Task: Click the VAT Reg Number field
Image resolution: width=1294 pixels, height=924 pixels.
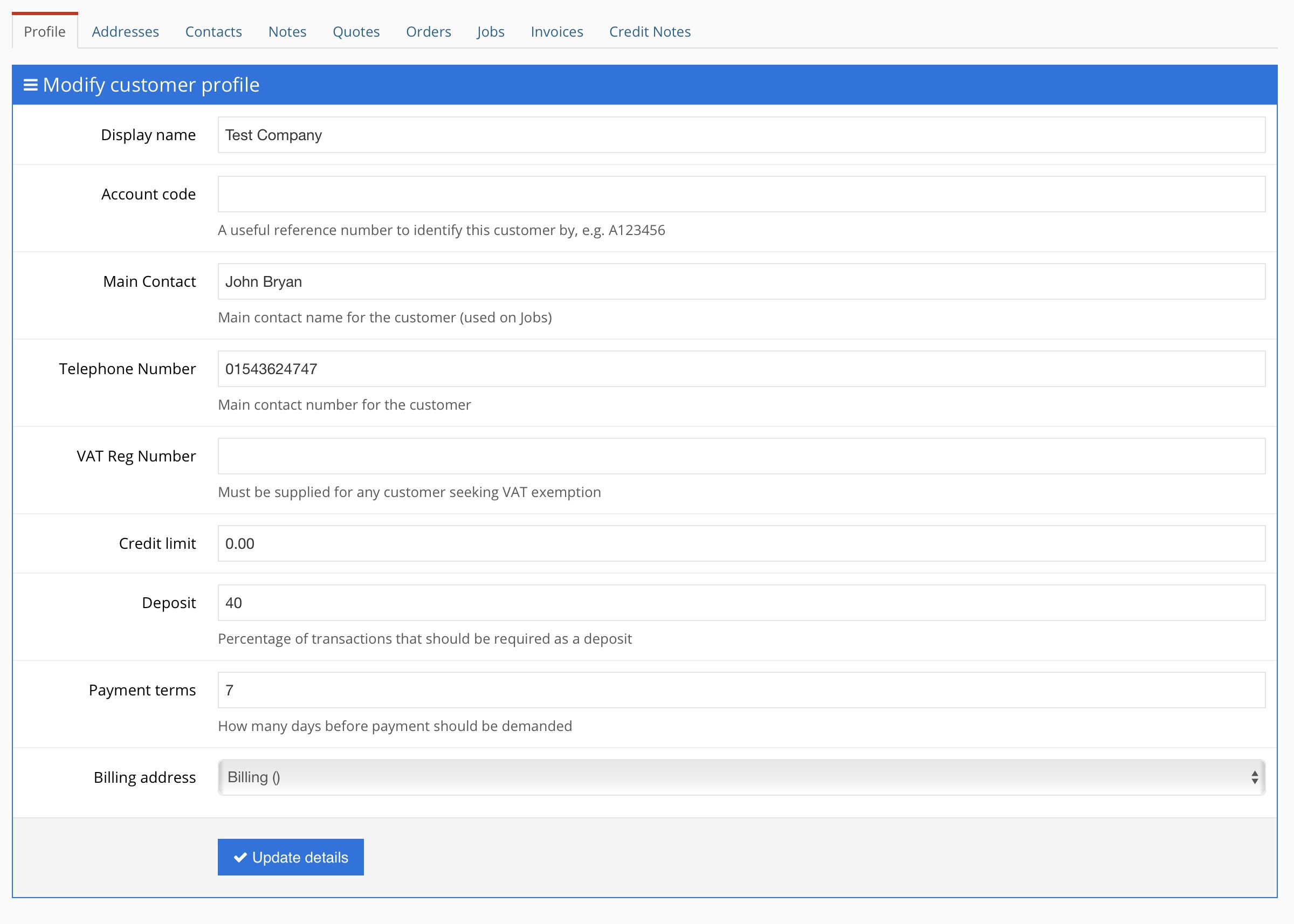Action: [x=741, y=456]
